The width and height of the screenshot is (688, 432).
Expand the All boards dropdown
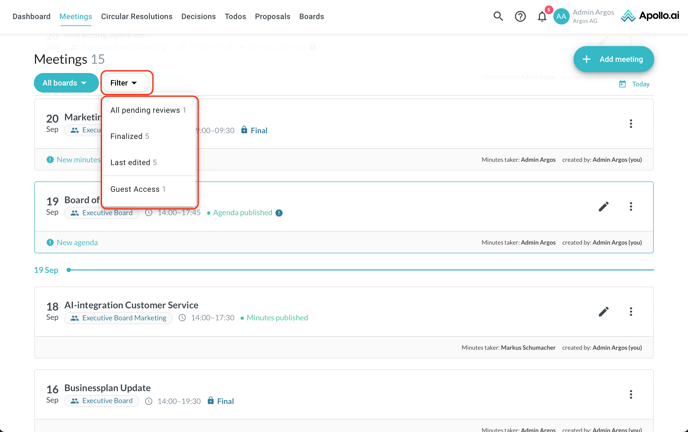point(65,83)
